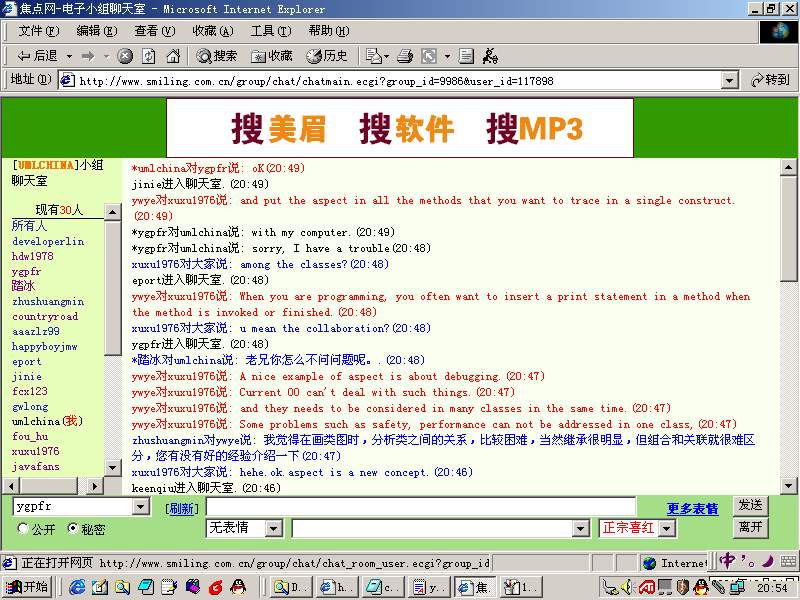Open the forward button history dropdown arrow
This screenshot has width=800, height=600.
click(x=106, y=56)
